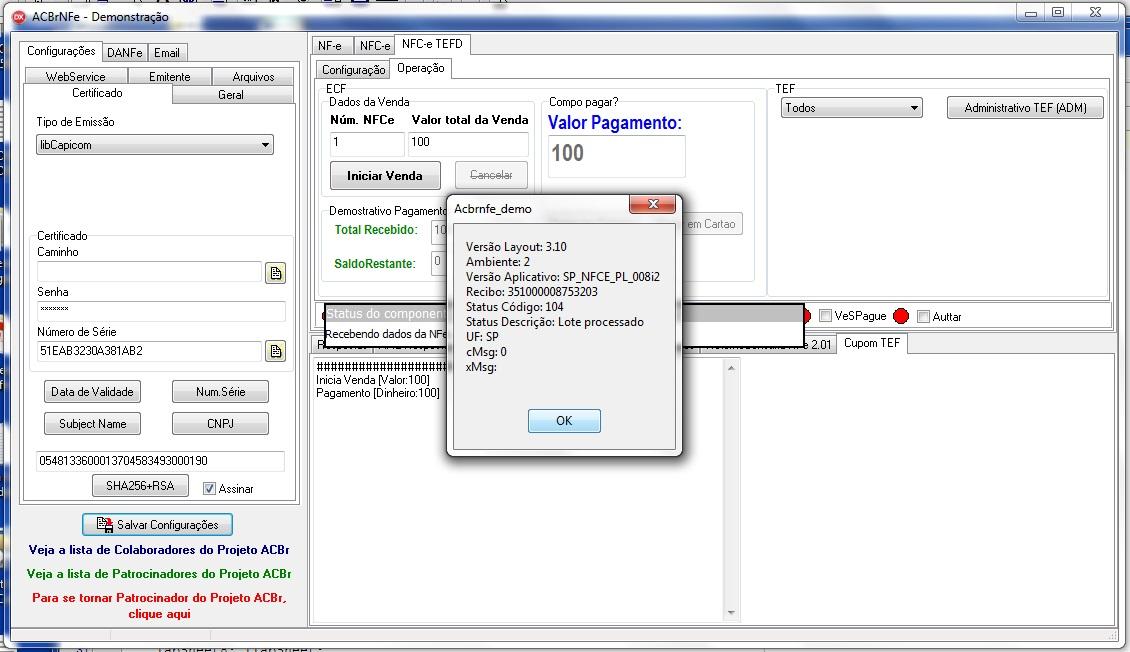
Task: Click the Iniciar Venda button
Action: click(385, 176)
